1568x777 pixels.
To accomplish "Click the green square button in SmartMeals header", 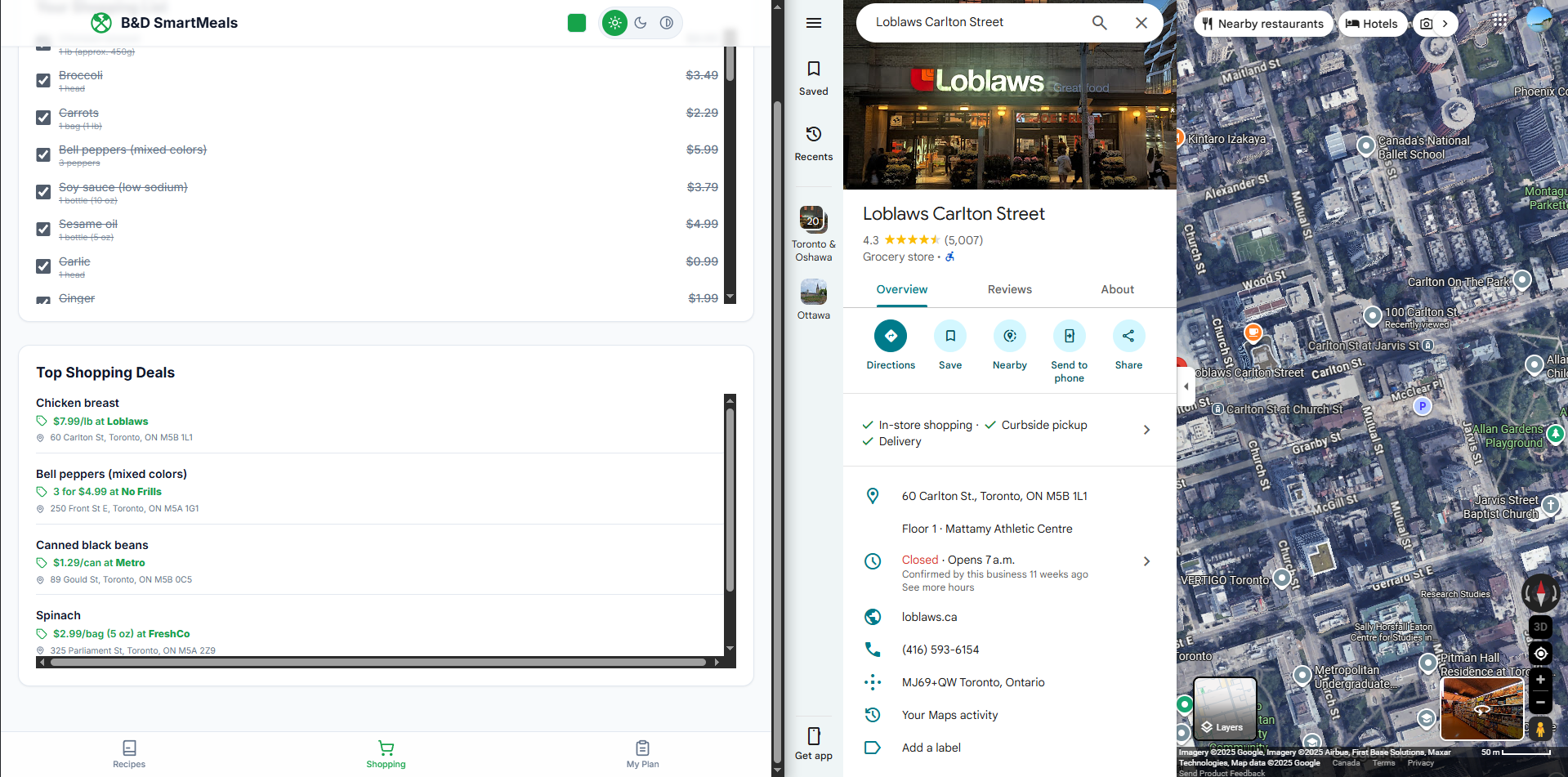I will (577, 23).
